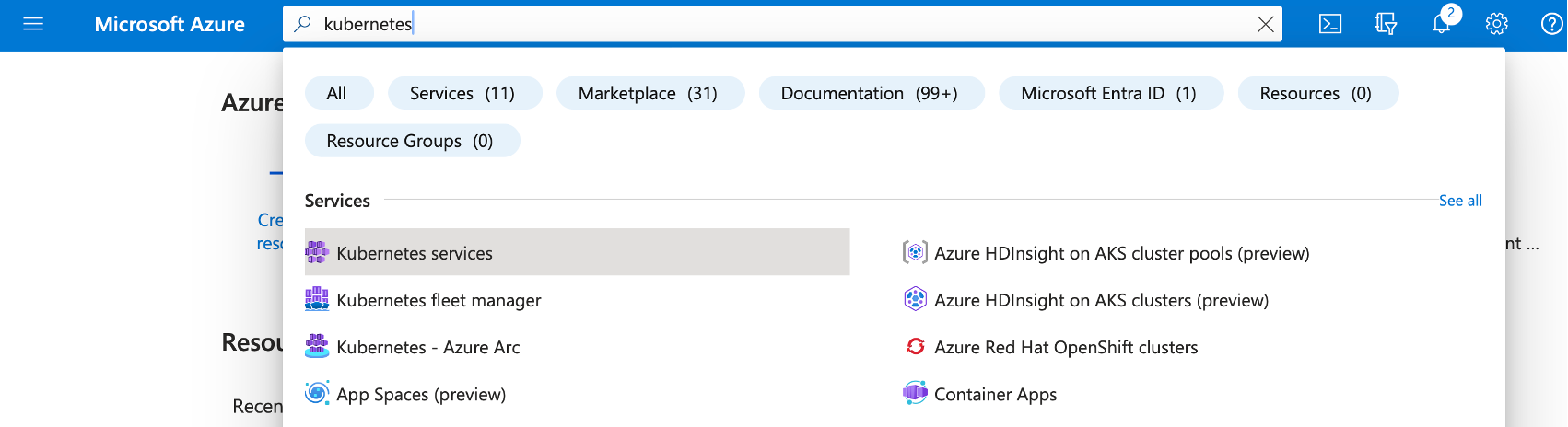Click the Container Apps icon
The width and height of the screenshot is (1568, 427).
(915, 393)
